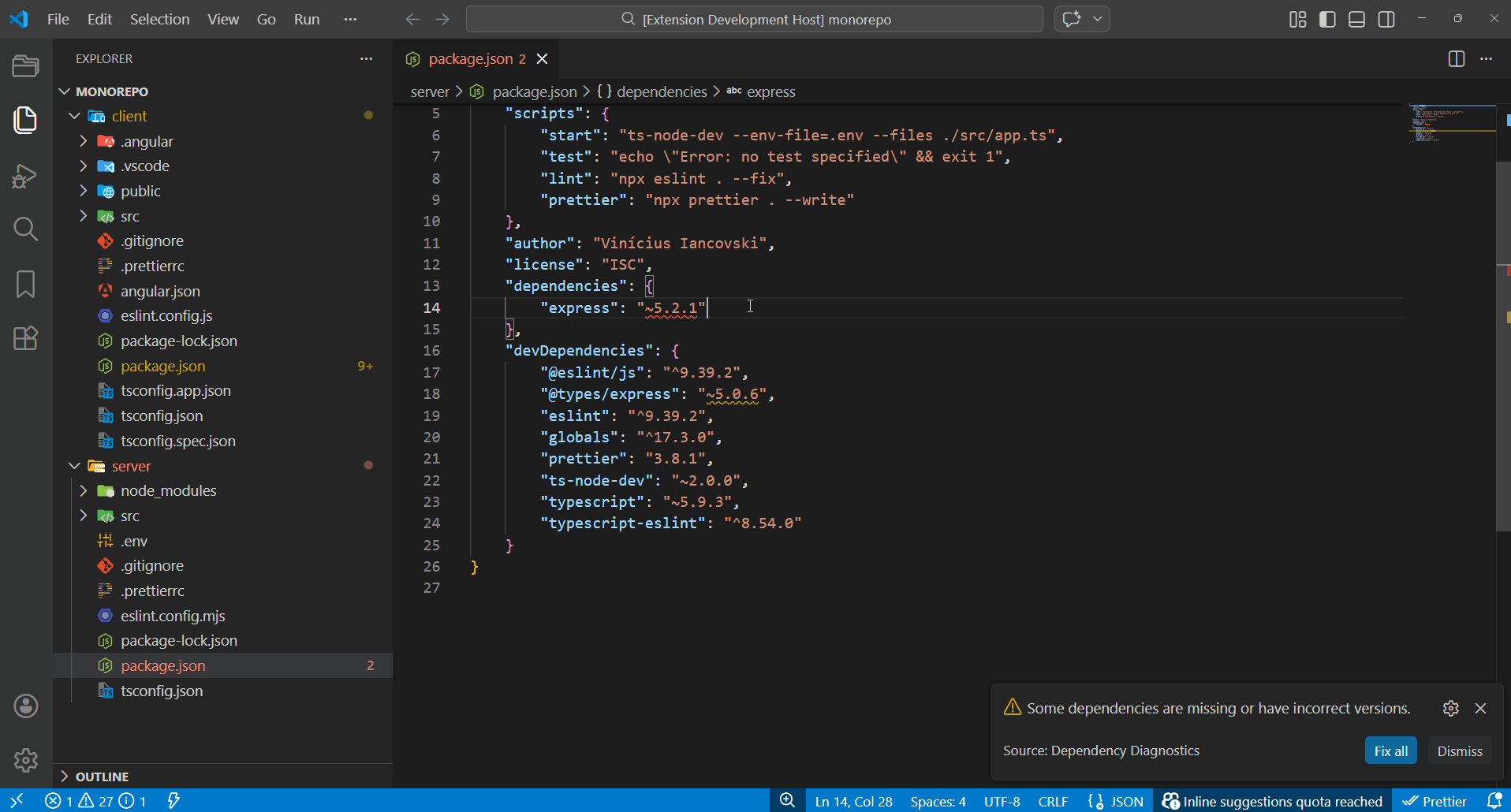Open editor More Actions ellipsis
The height and width of the screenshot is (812, 1511).
[1487, 59]
